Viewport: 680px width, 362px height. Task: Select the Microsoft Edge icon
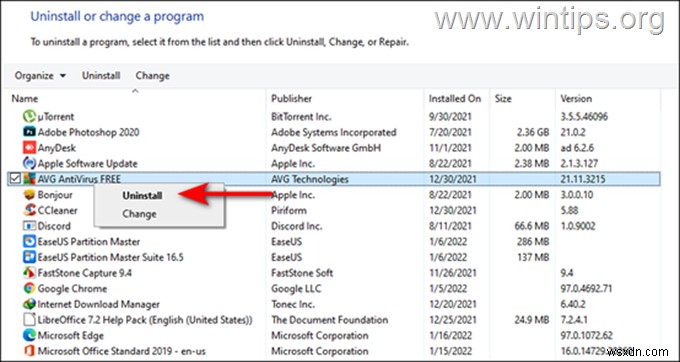point(29,335)
